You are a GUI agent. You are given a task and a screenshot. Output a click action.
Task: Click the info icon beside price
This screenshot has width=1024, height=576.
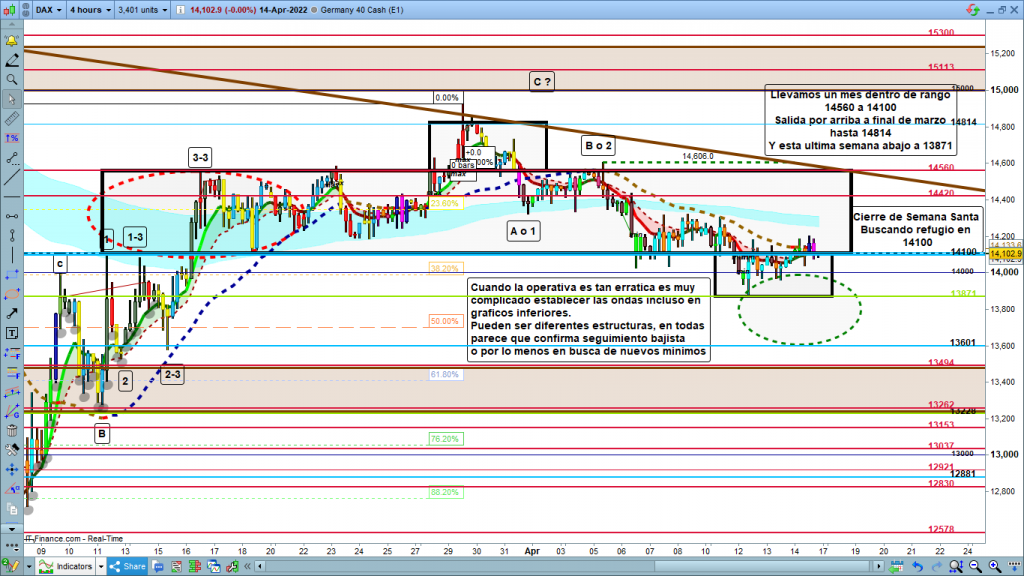[179, 9]
